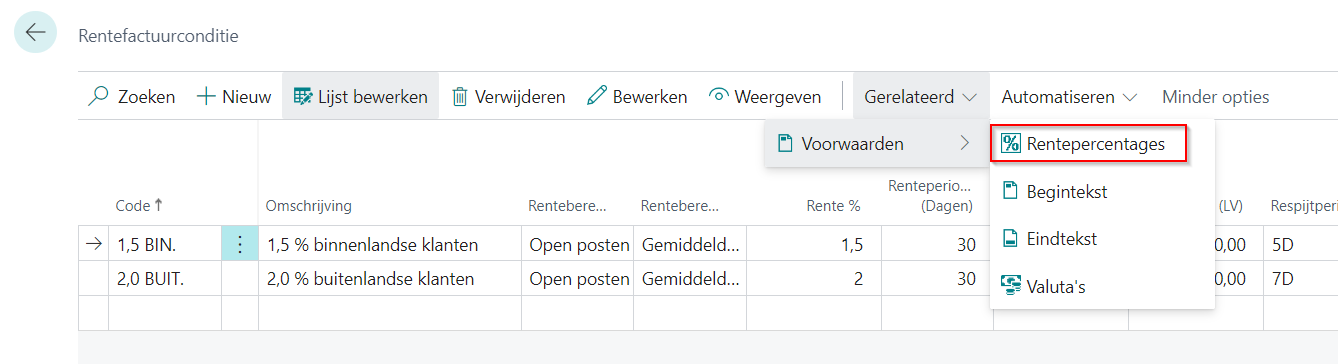Go back using the arrow button
This screenshot has height=364, width=1338.
tap(35, 32)
